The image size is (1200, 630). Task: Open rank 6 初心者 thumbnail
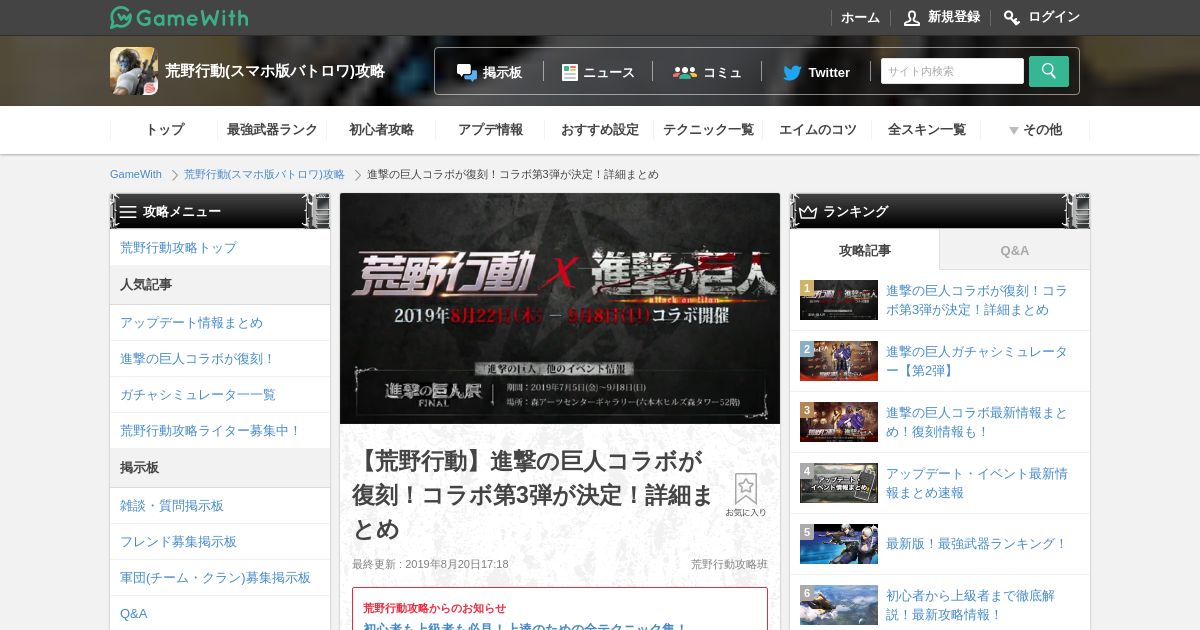tap(839, 605)
